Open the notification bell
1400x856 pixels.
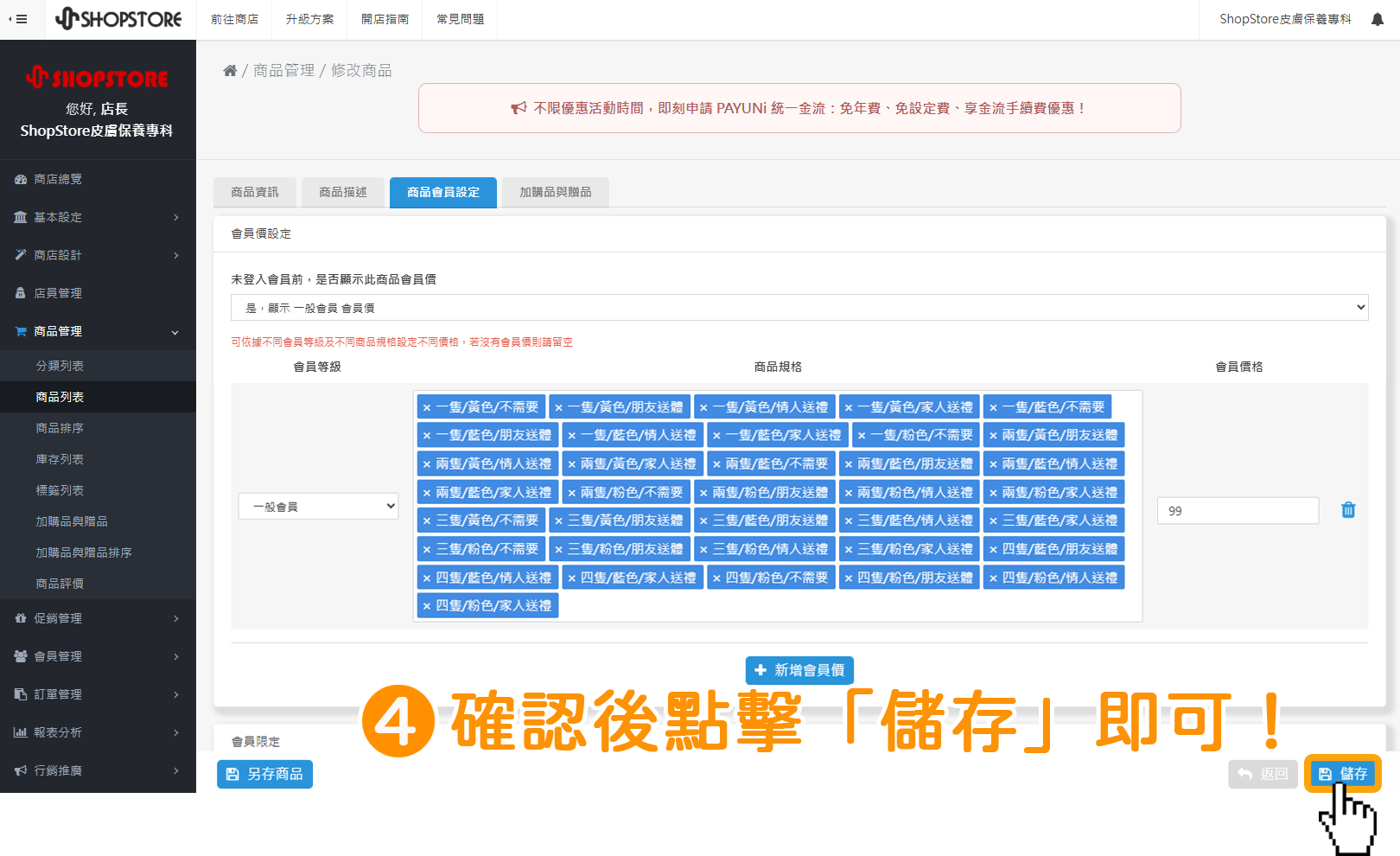pos(1378,18)
